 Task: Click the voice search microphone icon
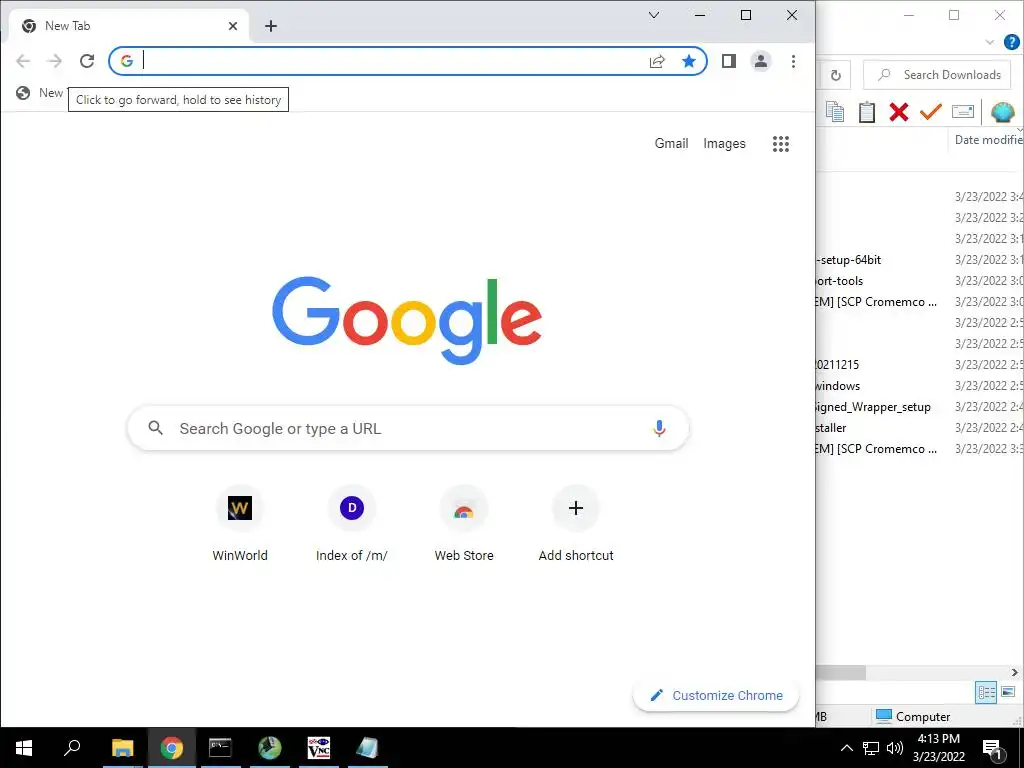tap(659, 428)
